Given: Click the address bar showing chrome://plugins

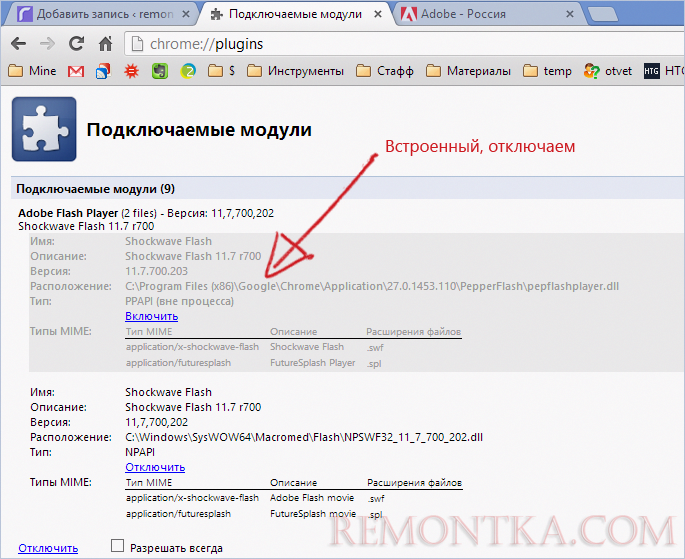Looking at the screenshot, I should (x=406, y=44).
